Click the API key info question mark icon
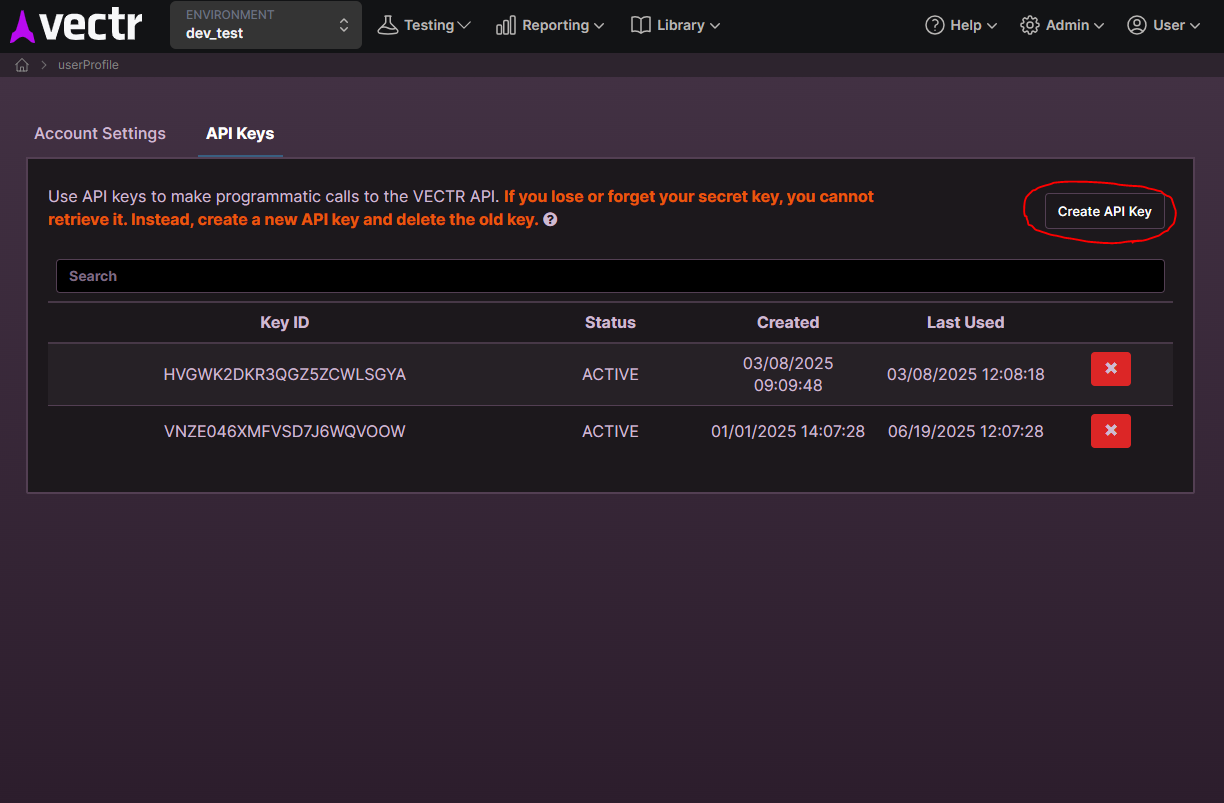 click(x=550, y=219)
